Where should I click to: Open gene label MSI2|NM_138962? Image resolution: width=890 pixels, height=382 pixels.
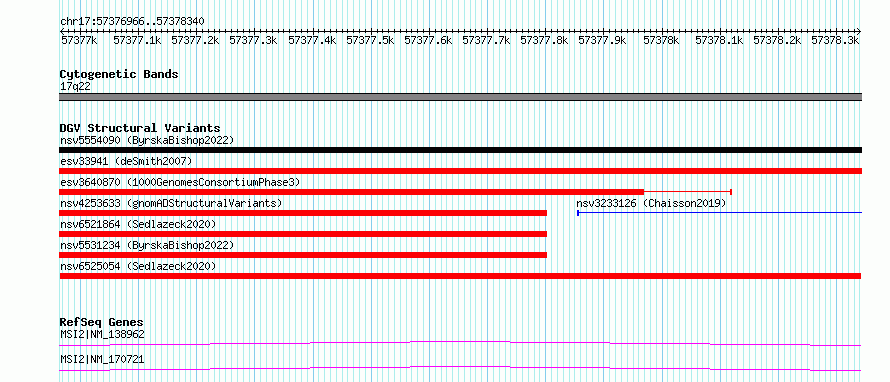[x=102, y=335]
